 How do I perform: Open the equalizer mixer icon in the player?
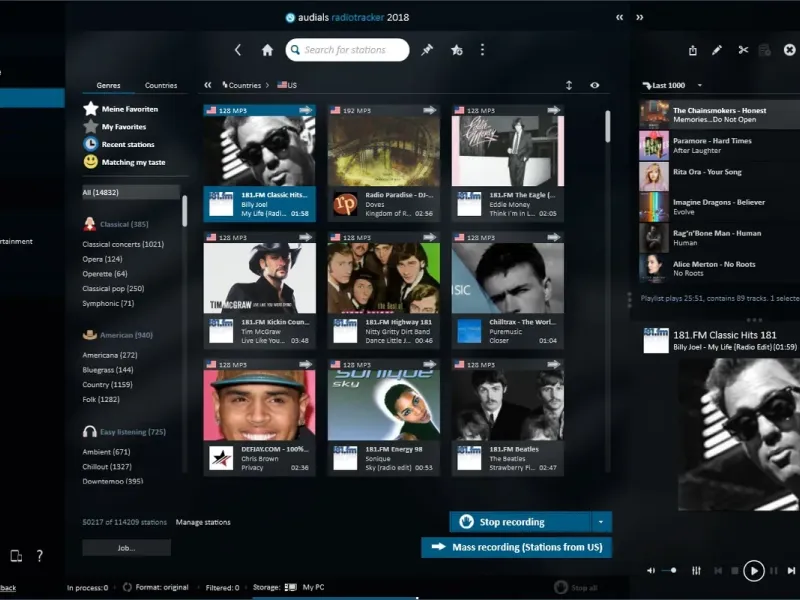(x=696, y=570)
